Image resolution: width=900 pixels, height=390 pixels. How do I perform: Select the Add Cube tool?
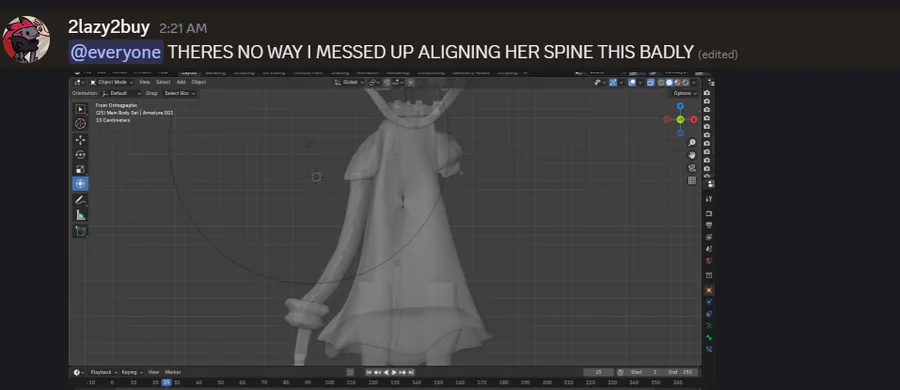tap(80, 231)
